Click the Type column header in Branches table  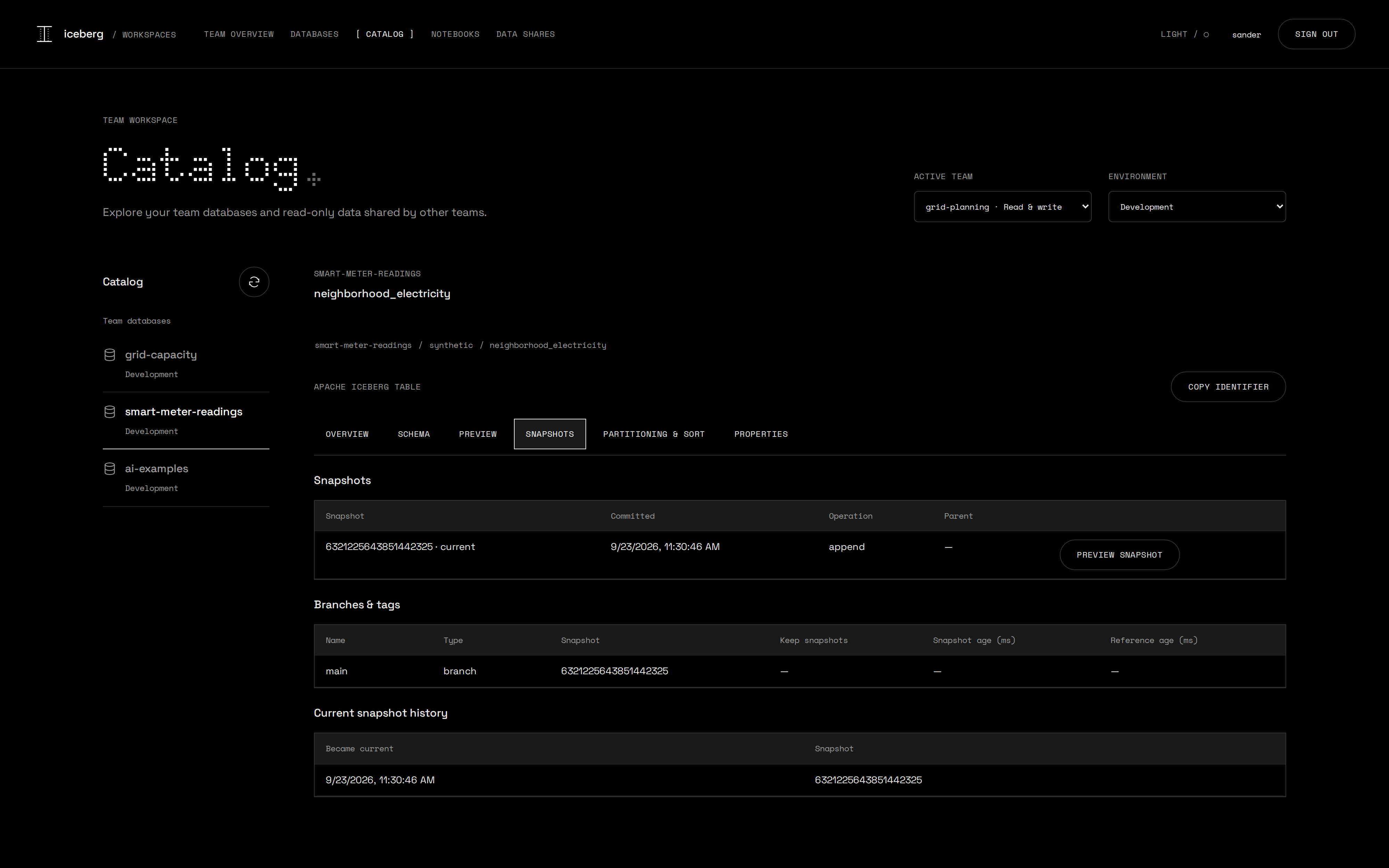tap(453, 641)
